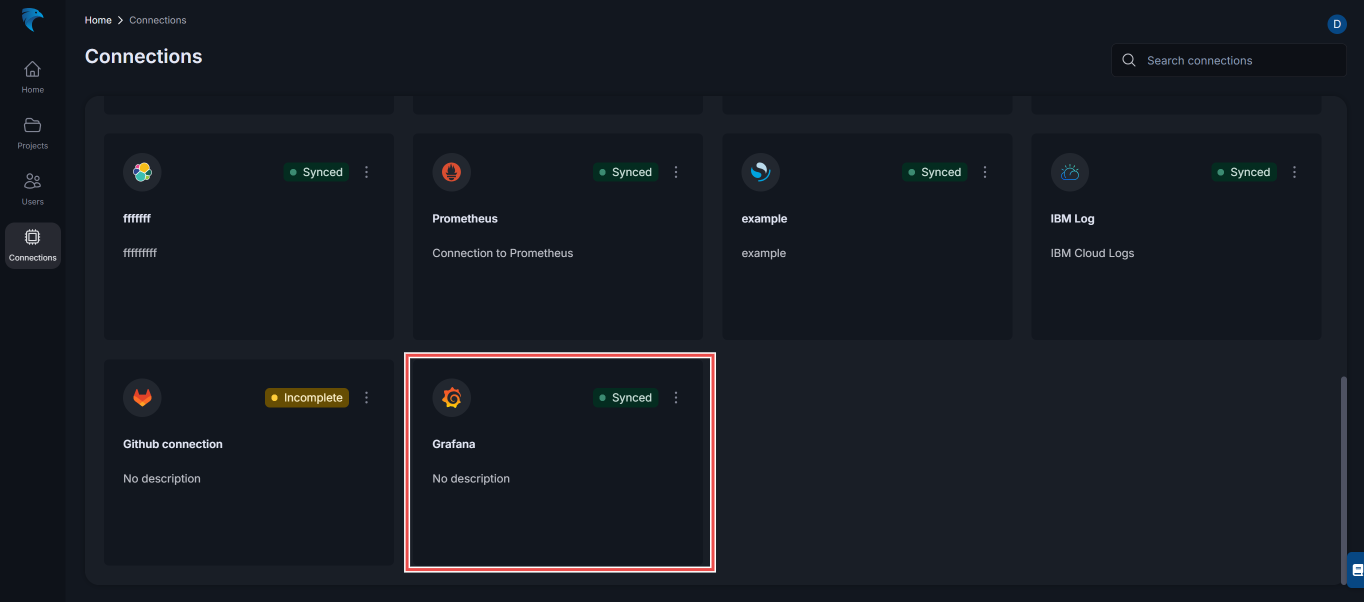Select the Connections icon in the sidebar
This screenshot has width=1364, height=602.
click(32, 244)
